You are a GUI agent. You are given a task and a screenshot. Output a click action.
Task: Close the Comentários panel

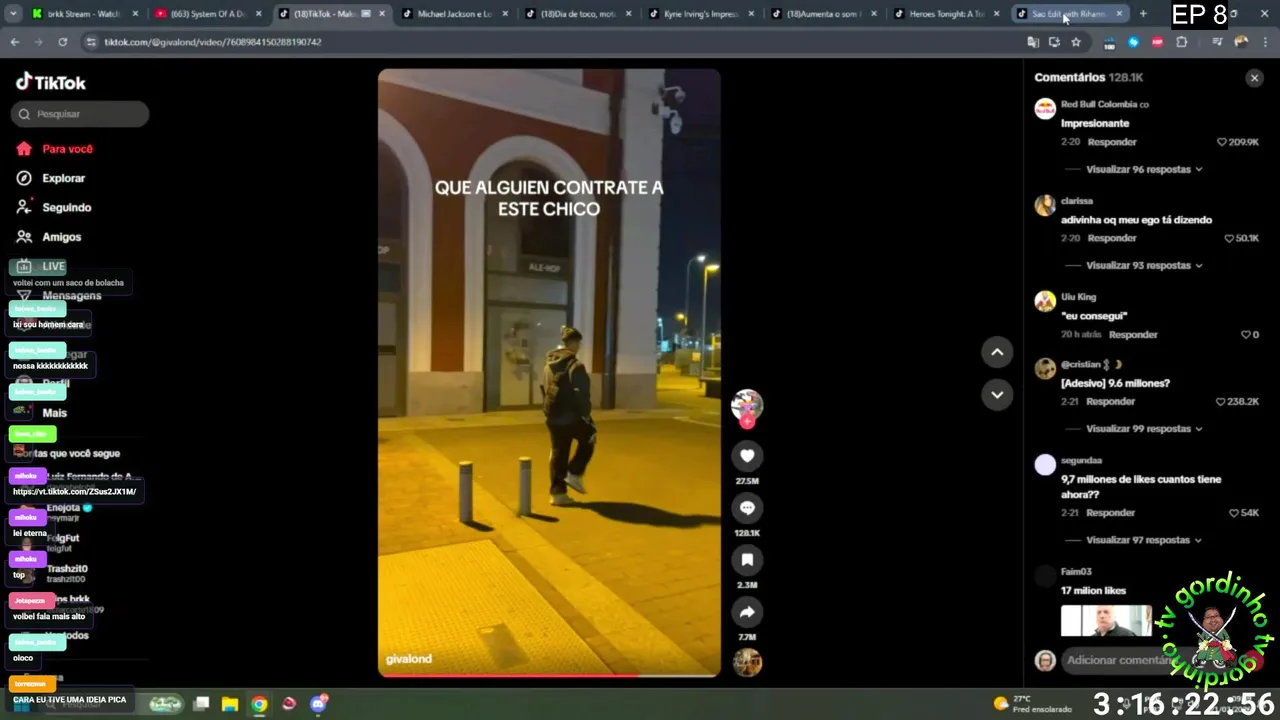coord(1254,78)
